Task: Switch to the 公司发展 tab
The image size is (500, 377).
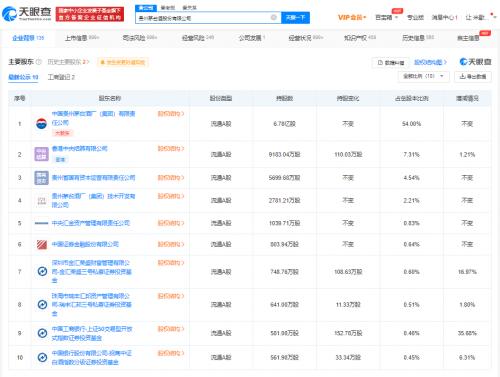Action: coord(252,38)
